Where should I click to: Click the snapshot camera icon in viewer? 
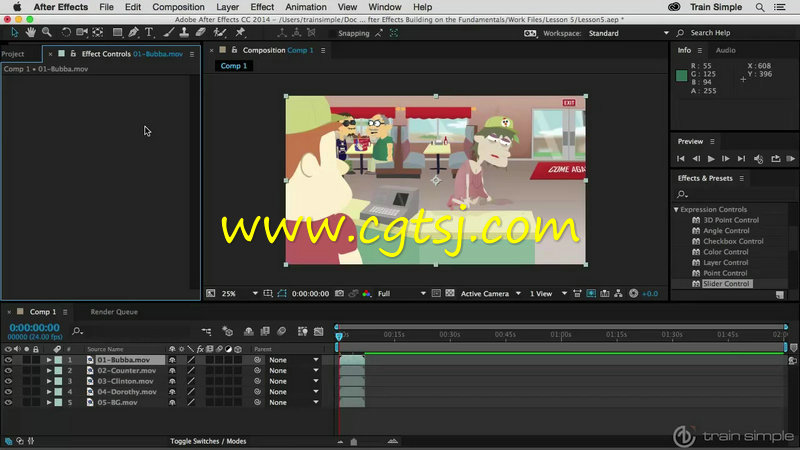pyautogui.click(x=339, y=293)
